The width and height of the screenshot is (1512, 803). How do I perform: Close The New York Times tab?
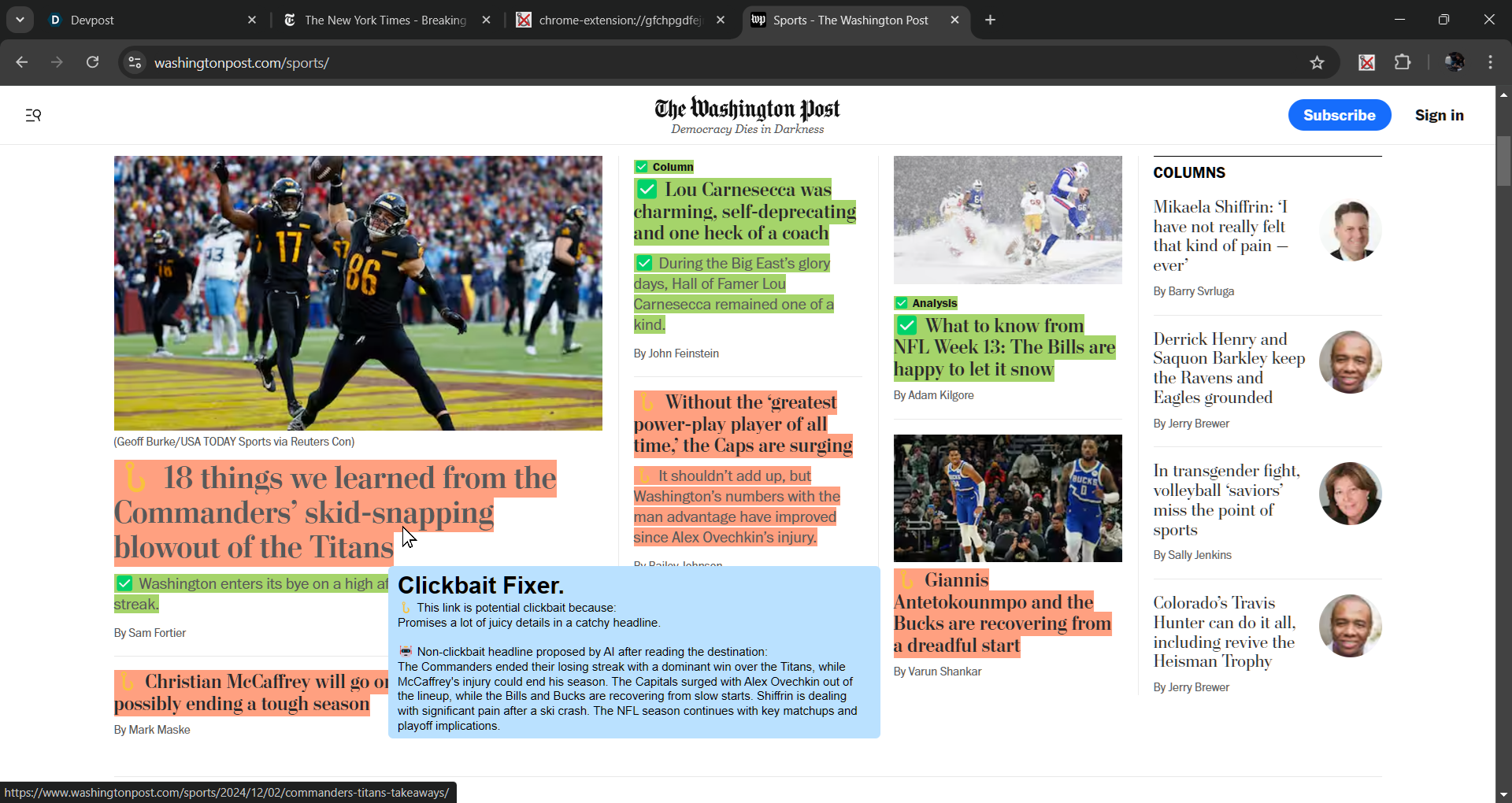(487, 20)
